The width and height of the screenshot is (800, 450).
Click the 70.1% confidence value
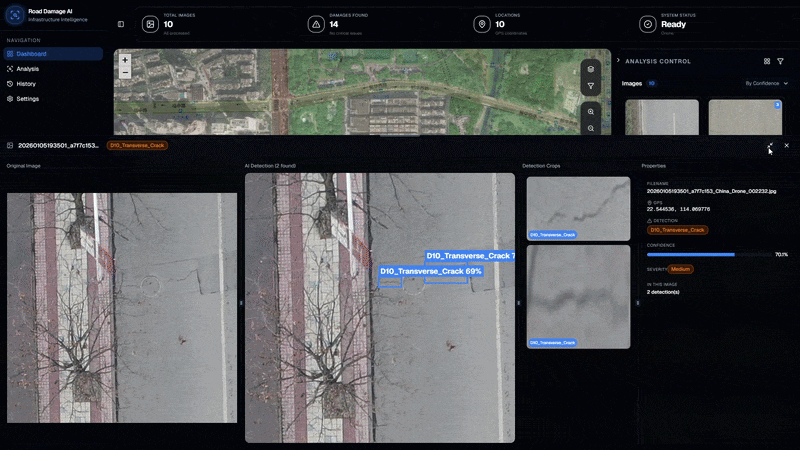pos(781,254)
